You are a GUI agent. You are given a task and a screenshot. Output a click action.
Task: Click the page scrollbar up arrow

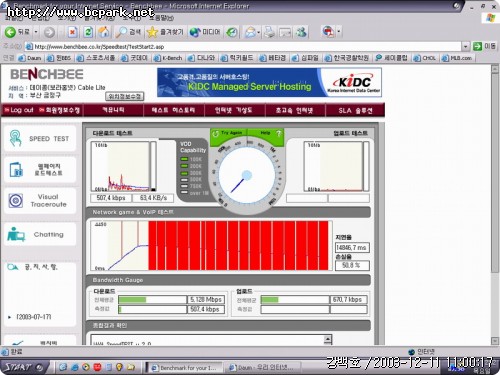[x=495, y=69]
